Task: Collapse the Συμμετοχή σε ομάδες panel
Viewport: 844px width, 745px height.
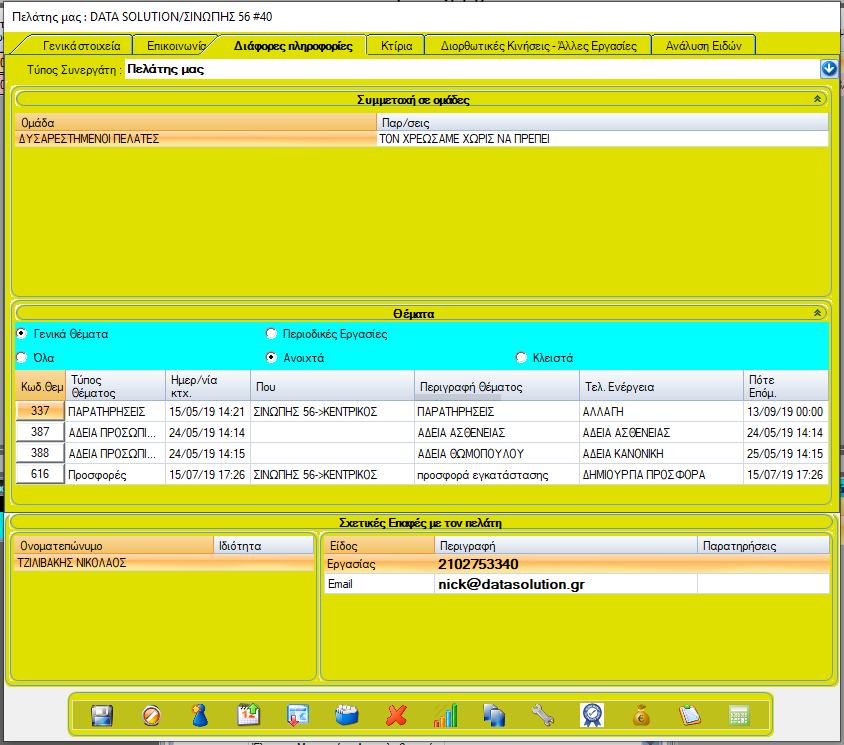Action: click(x=817, y=99)
